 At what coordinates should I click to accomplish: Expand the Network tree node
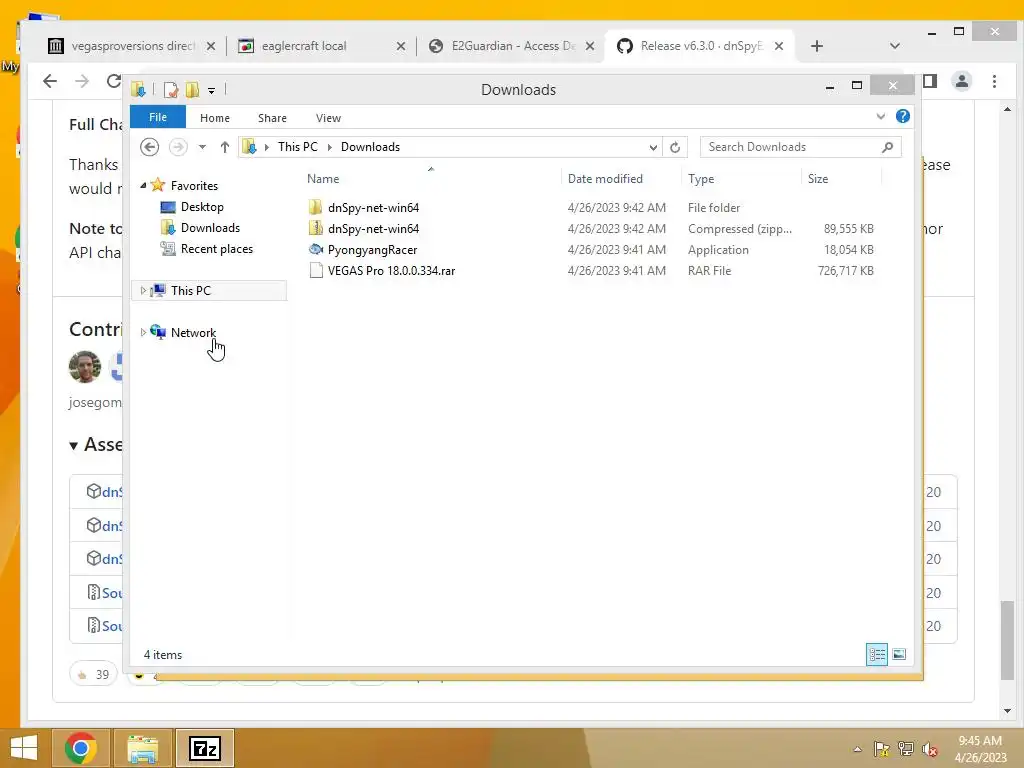(x=143, y=332)
